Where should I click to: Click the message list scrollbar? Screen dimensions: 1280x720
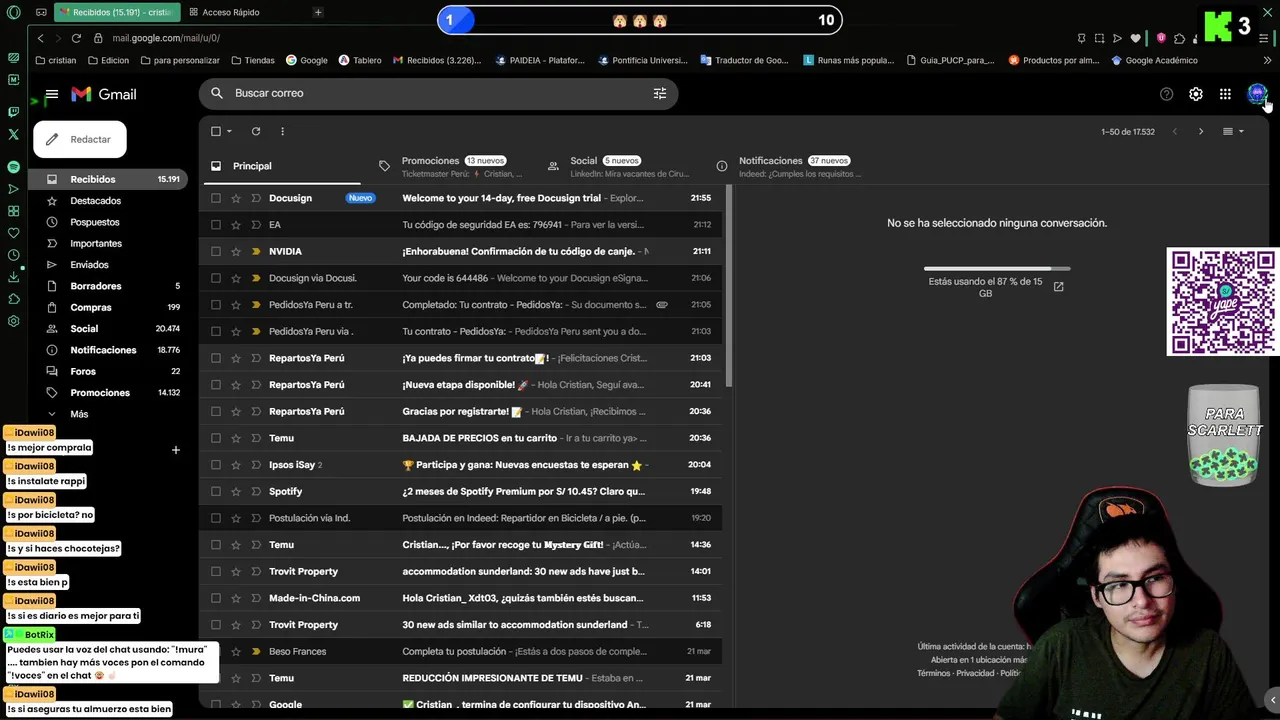click(730, 286)
